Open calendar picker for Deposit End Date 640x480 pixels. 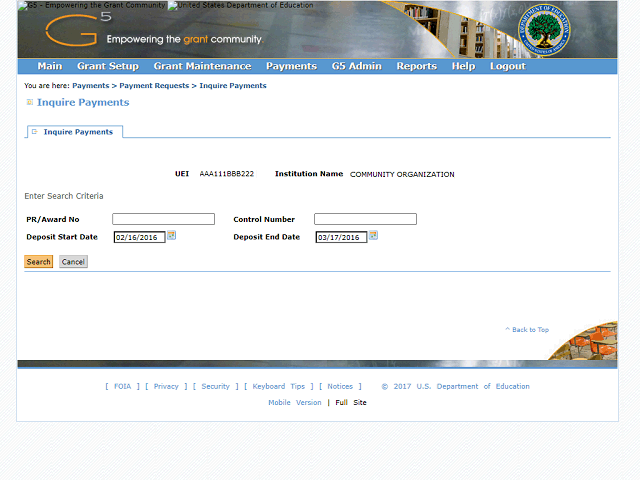[373, 236]
